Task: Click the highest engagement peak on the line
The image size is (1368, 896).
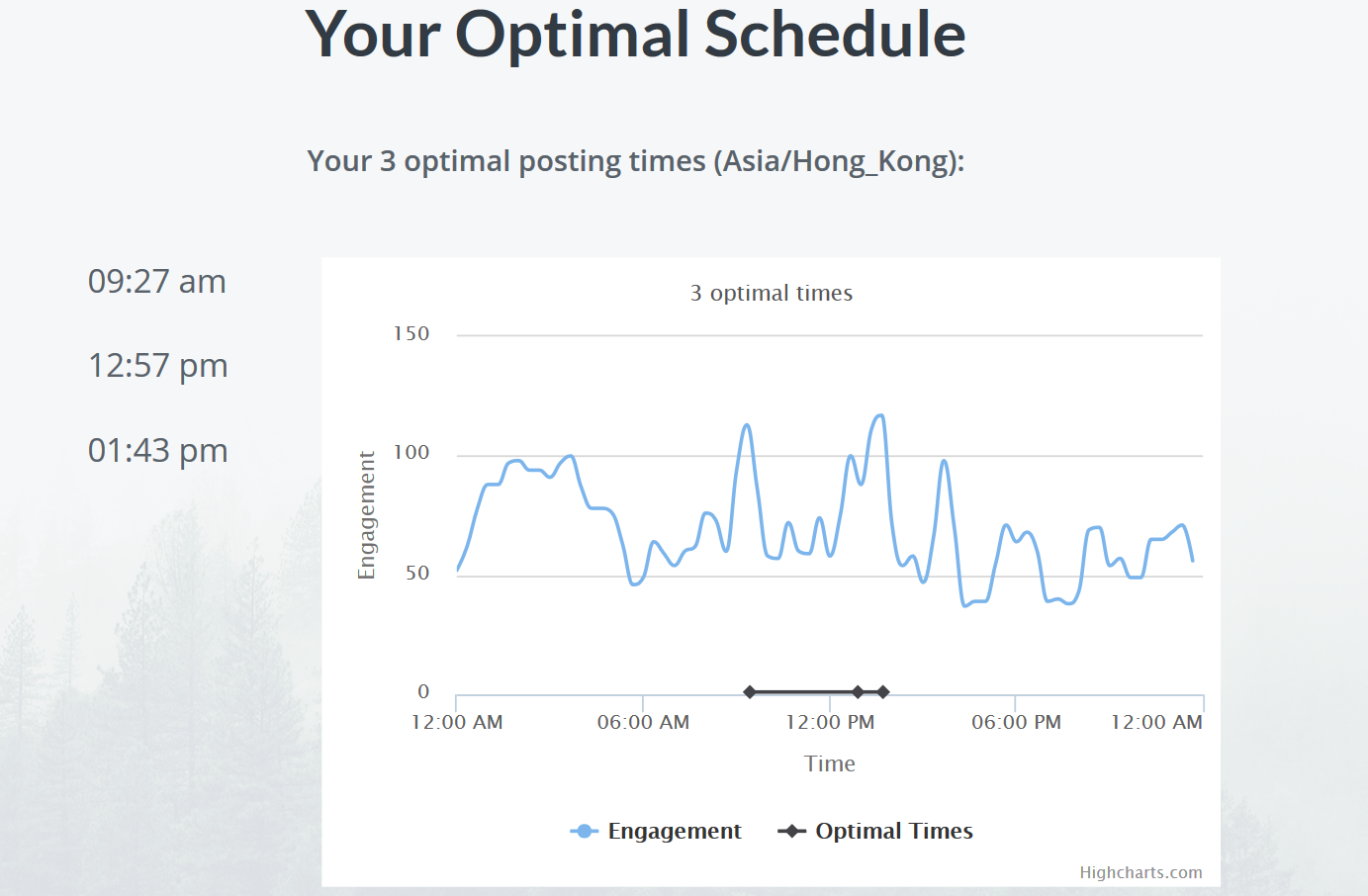Action: click(879, 415)
